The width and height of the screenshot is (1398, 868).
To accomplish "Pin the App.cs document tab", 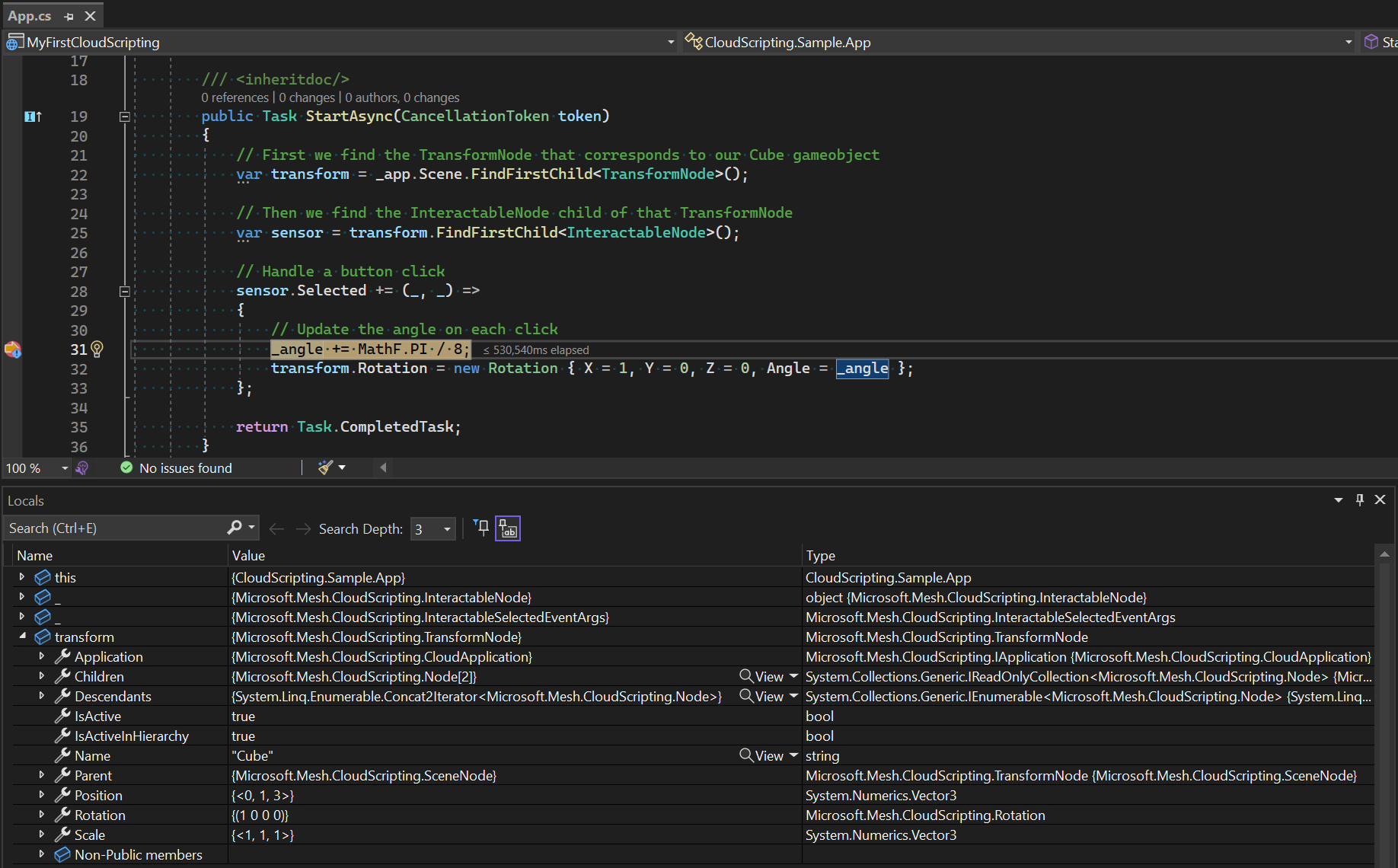I will (68, 15).
